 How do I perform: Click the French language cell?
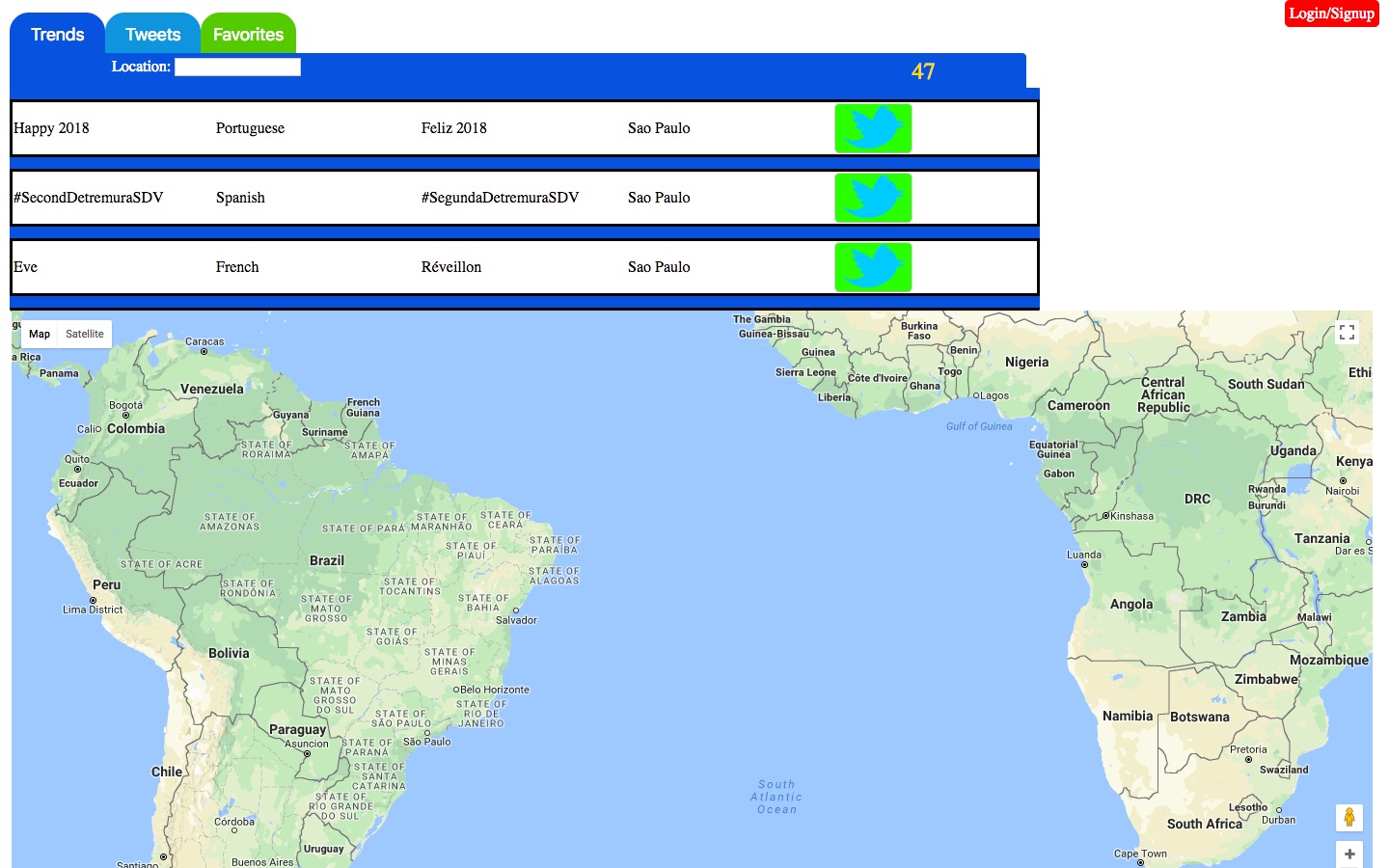[x=237, y=267]
